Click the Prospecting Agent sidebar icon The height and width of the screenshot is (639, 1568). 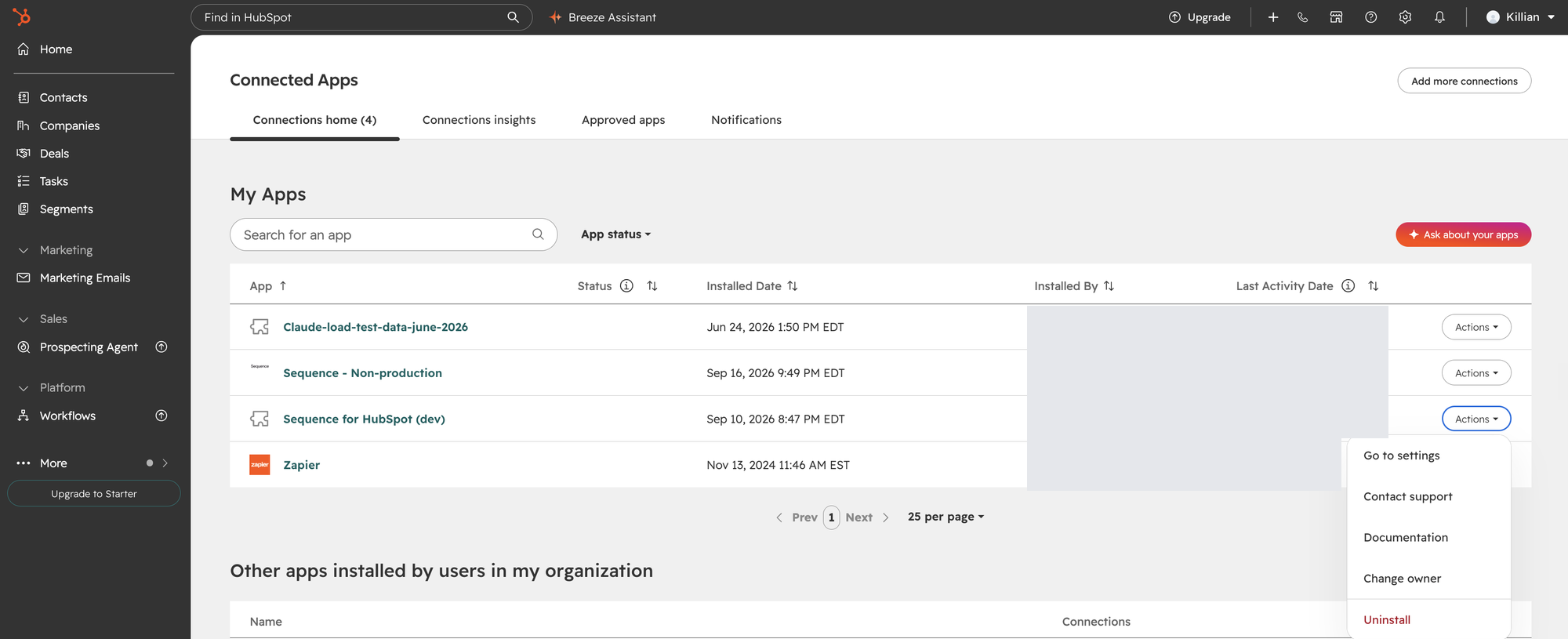24,347
